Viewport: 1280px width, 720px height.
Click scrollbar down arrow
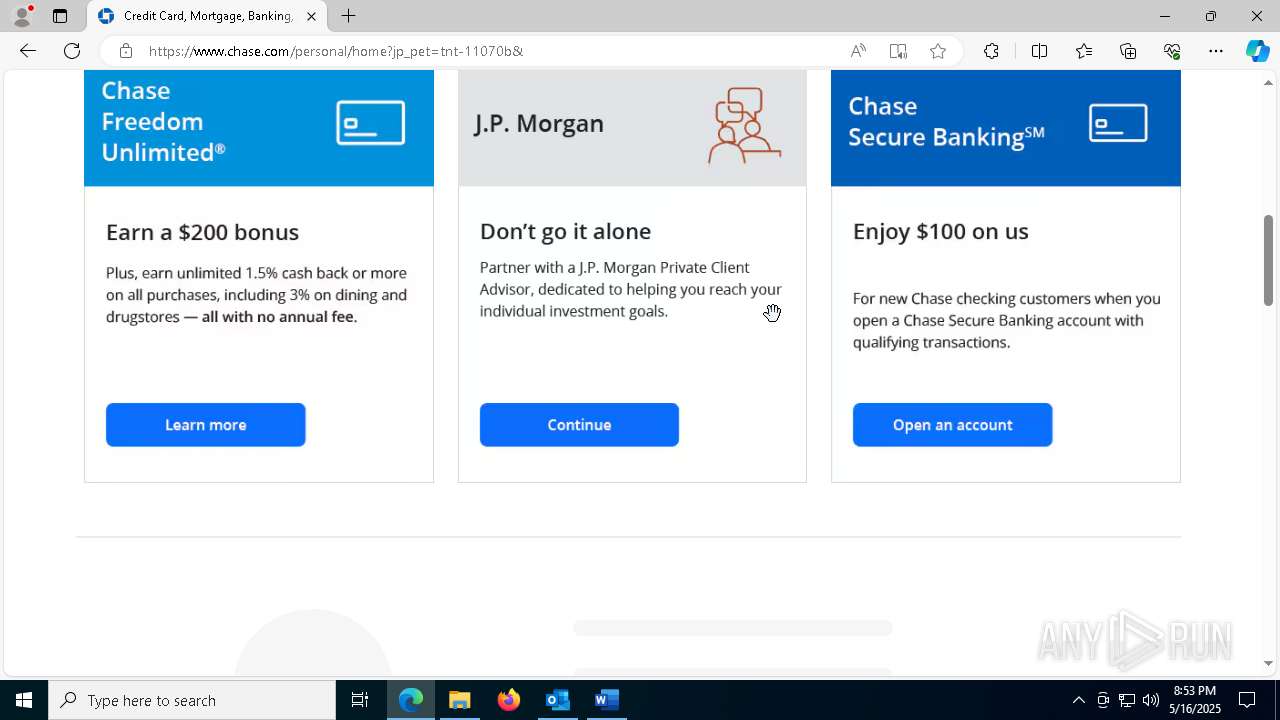1269,663
